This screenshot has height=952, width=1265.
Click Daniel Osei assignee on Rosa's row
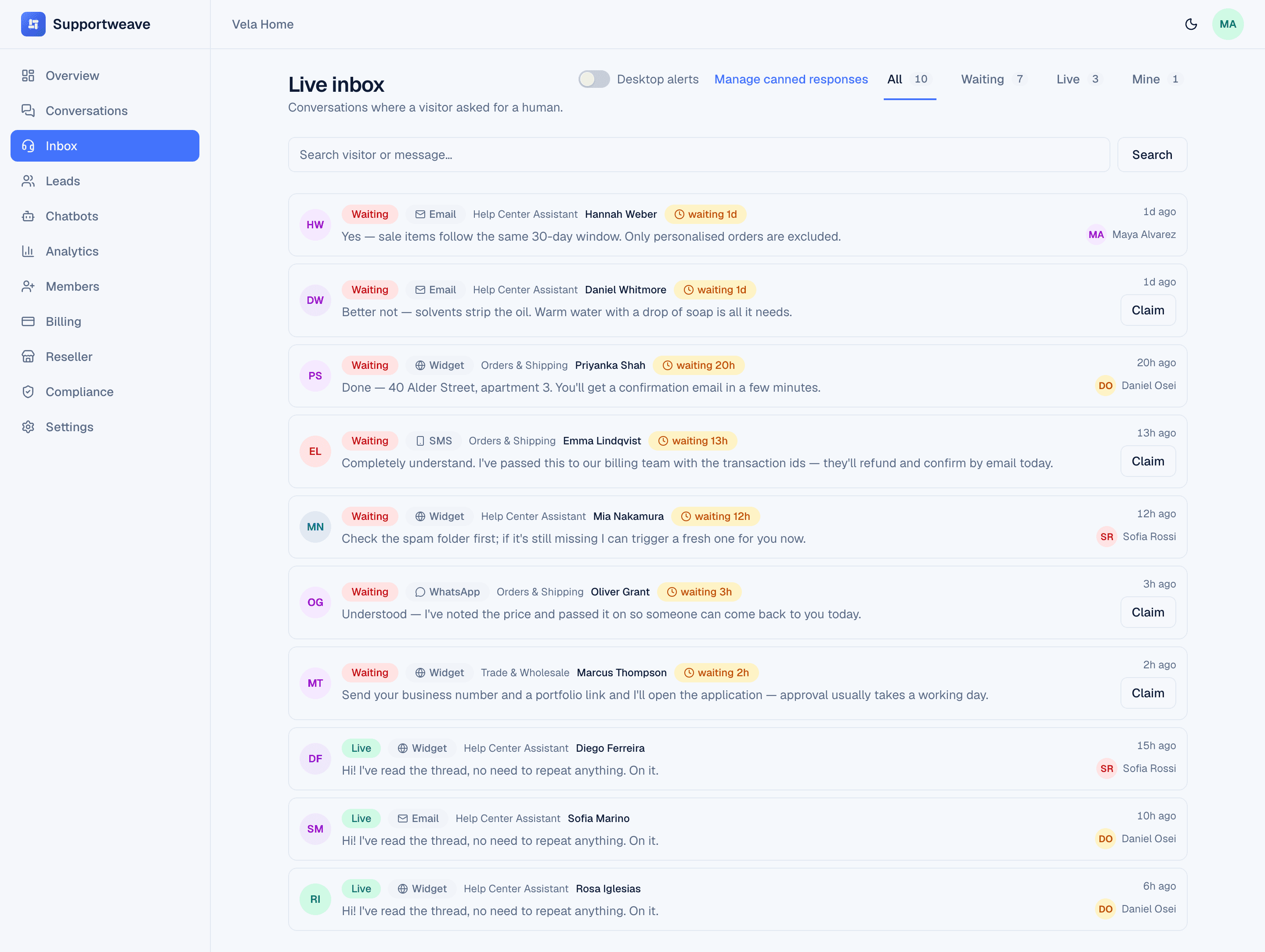tap(1135, 909)
